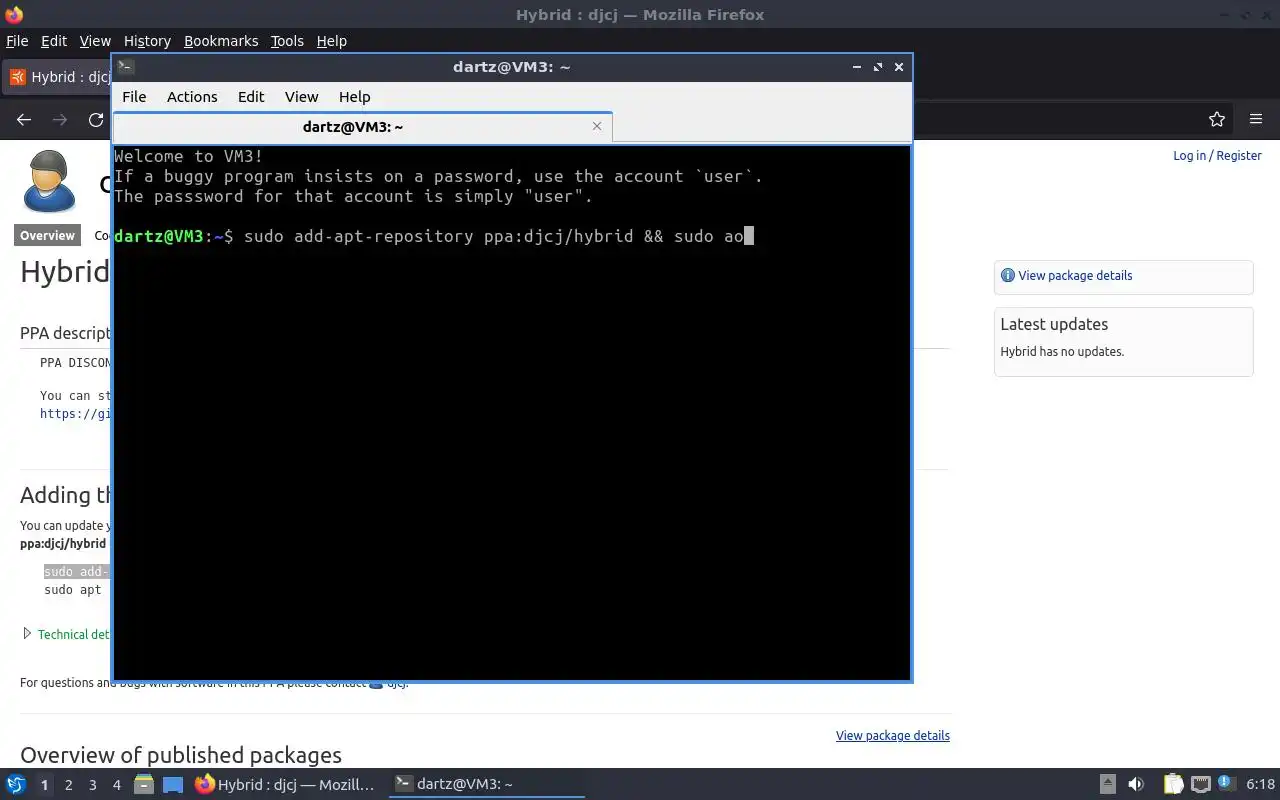
Task: Open the terminal File menu
Action: point(134,97)
